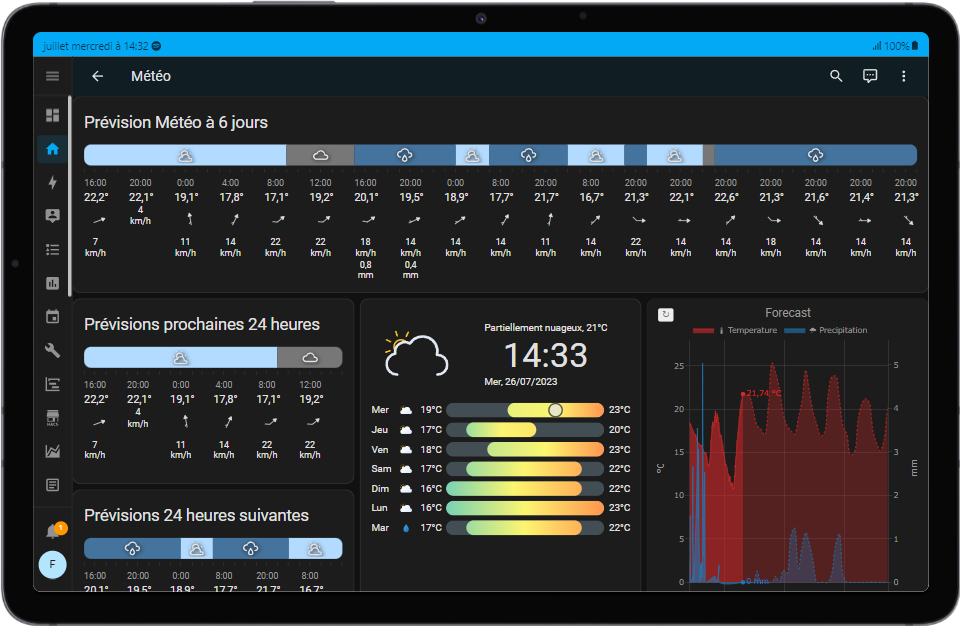Open the three-dot overflow menu
The width and height of the screenshot is (960, 626).
[904, 76]
